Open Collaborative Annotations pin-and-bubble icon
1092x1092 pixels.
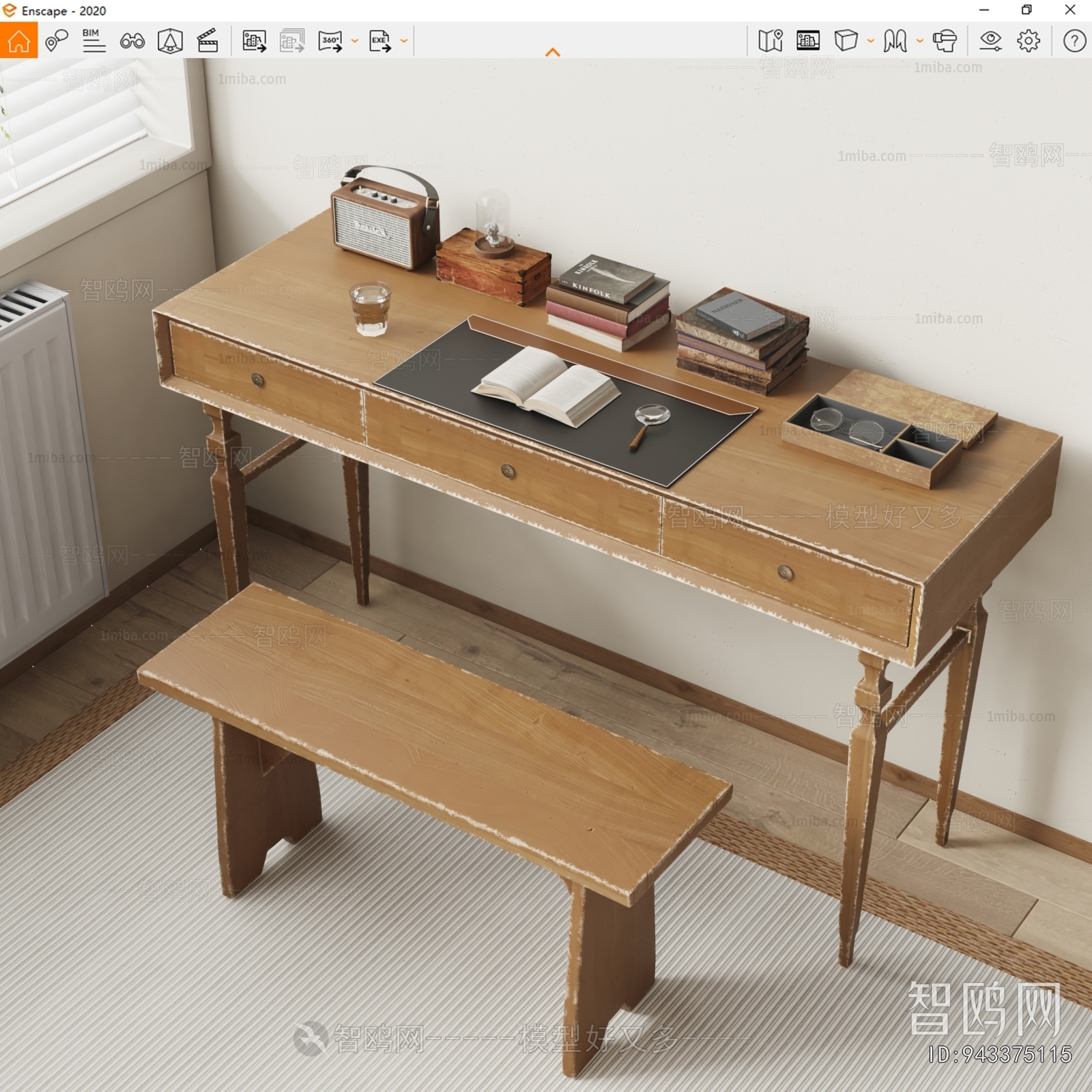(57, 40)
